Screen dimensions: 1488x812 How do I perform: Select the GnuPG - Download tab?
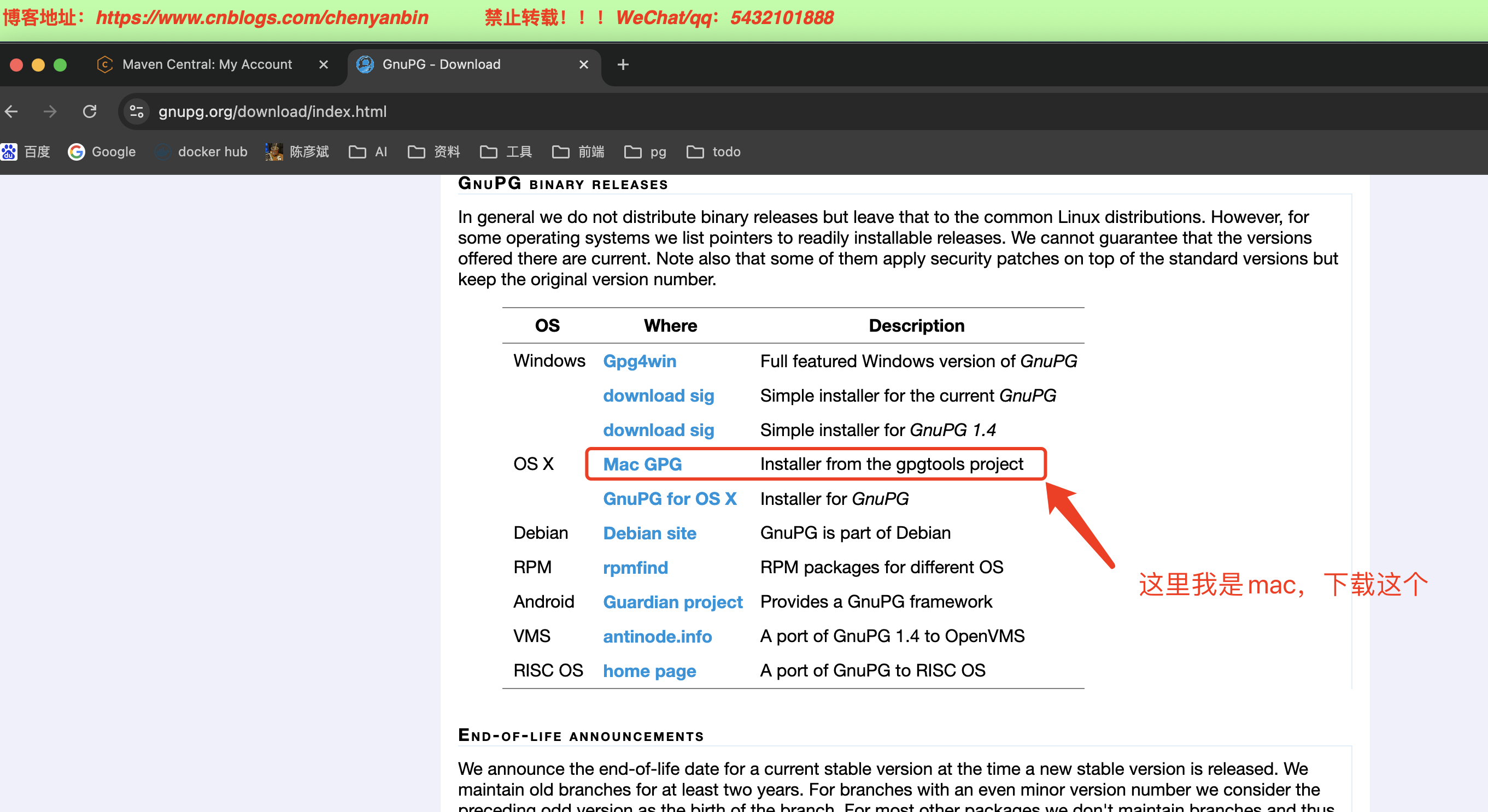tap(441, 64)
